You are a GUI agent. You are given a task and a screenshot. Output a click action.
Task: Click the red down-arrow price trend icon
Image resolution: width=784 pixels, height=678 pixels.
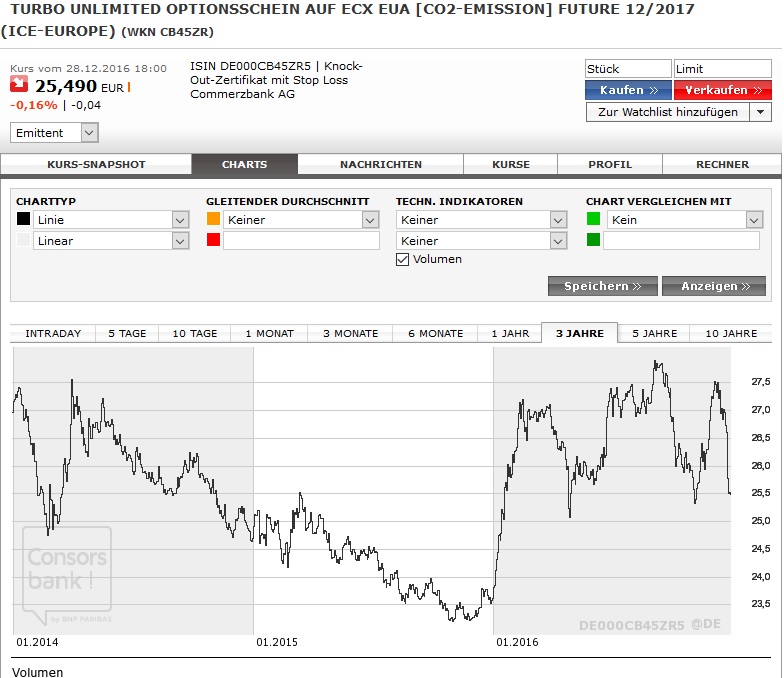pyautogui.click(x=19, y=85)
